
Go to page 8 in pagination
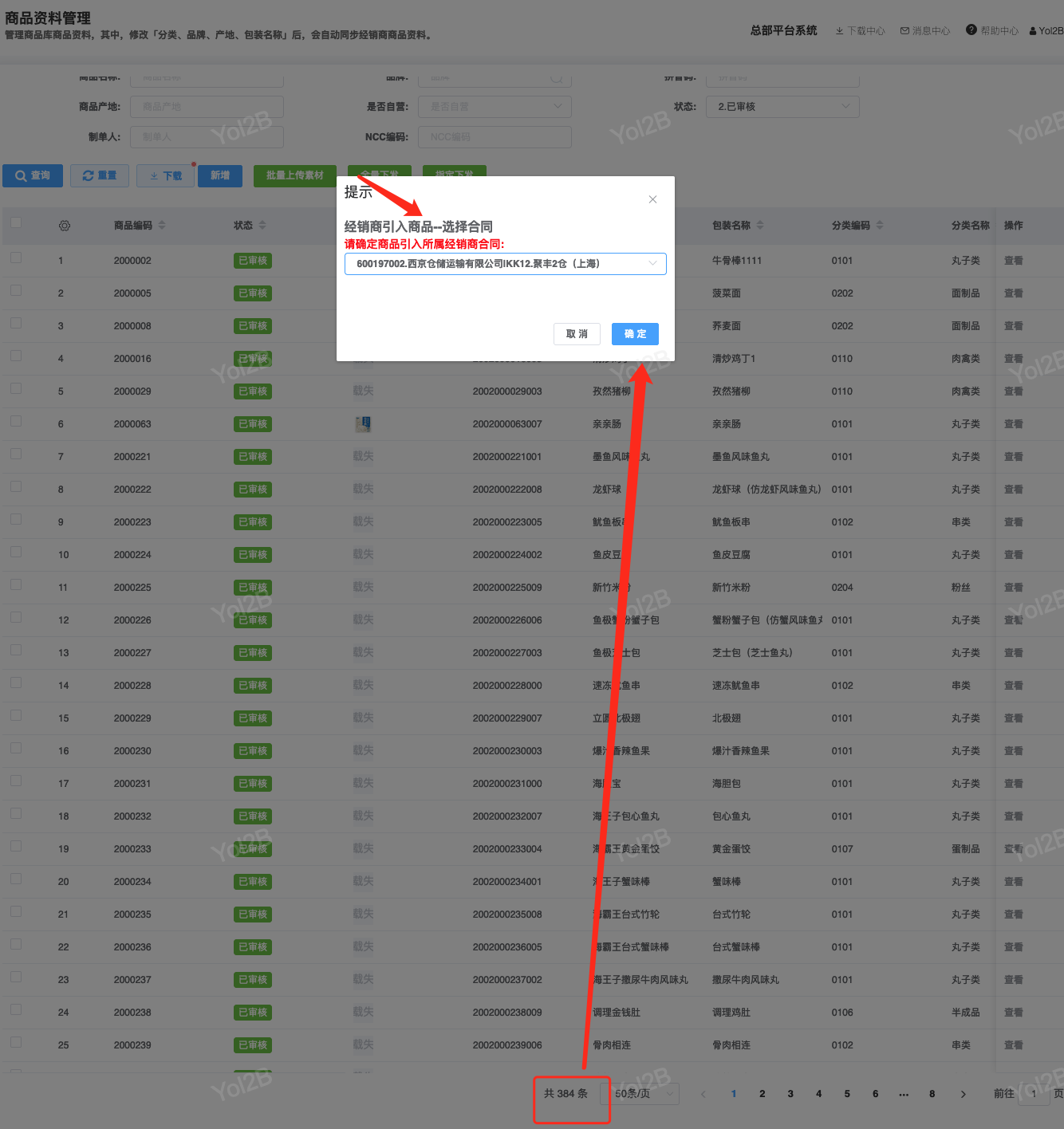click(x=932, y=1094)
